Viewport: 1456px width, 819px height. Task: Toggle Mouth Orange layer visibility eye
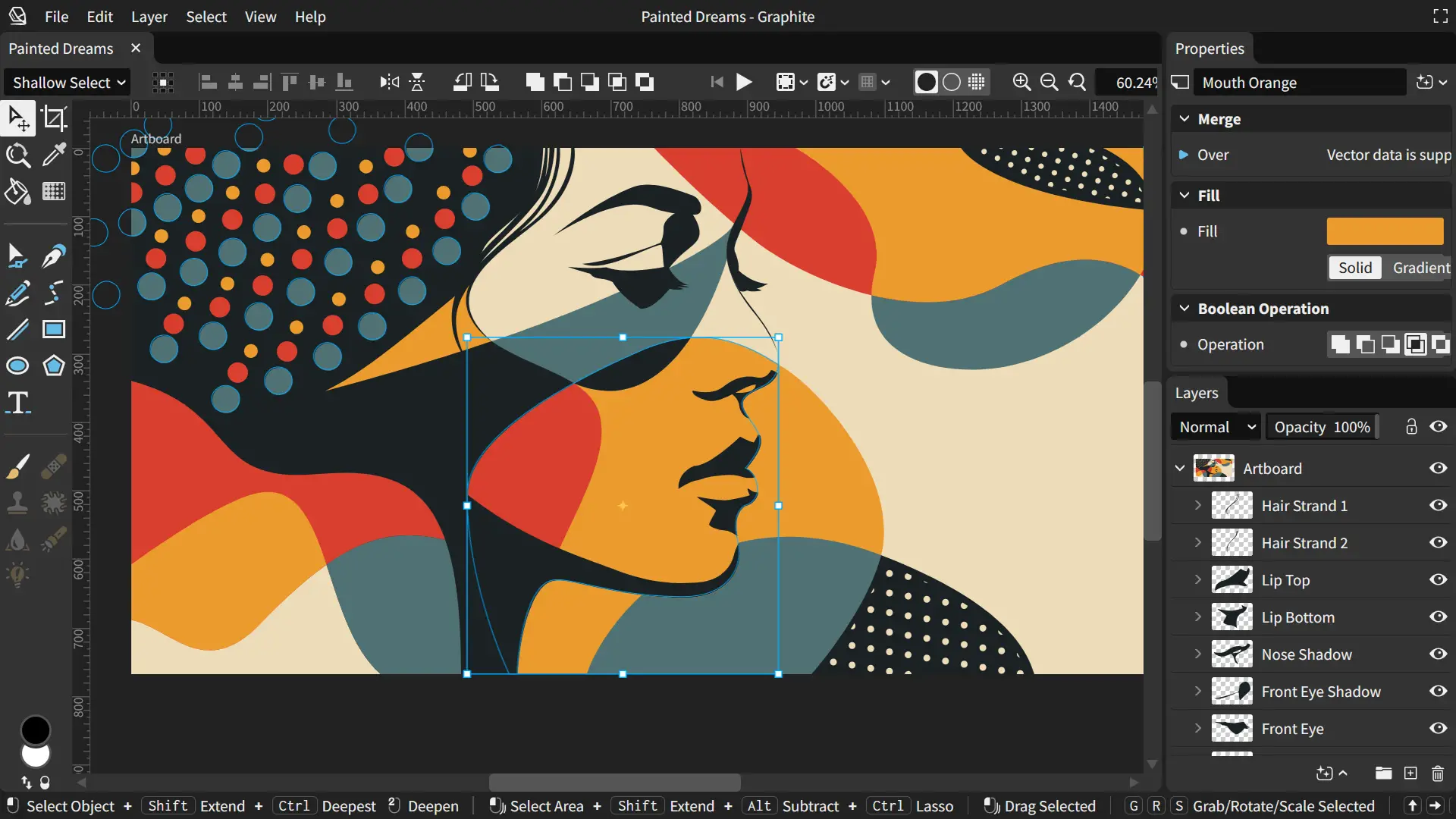(x=1439, y=426)
